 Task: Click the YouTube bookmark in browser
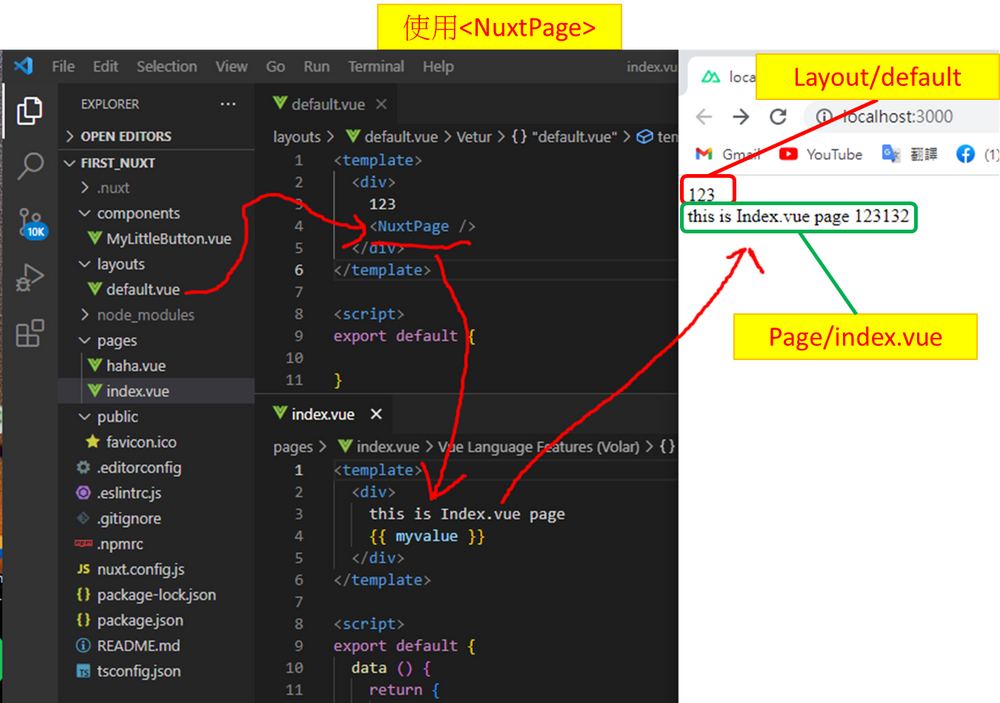(x=821, y=154)
